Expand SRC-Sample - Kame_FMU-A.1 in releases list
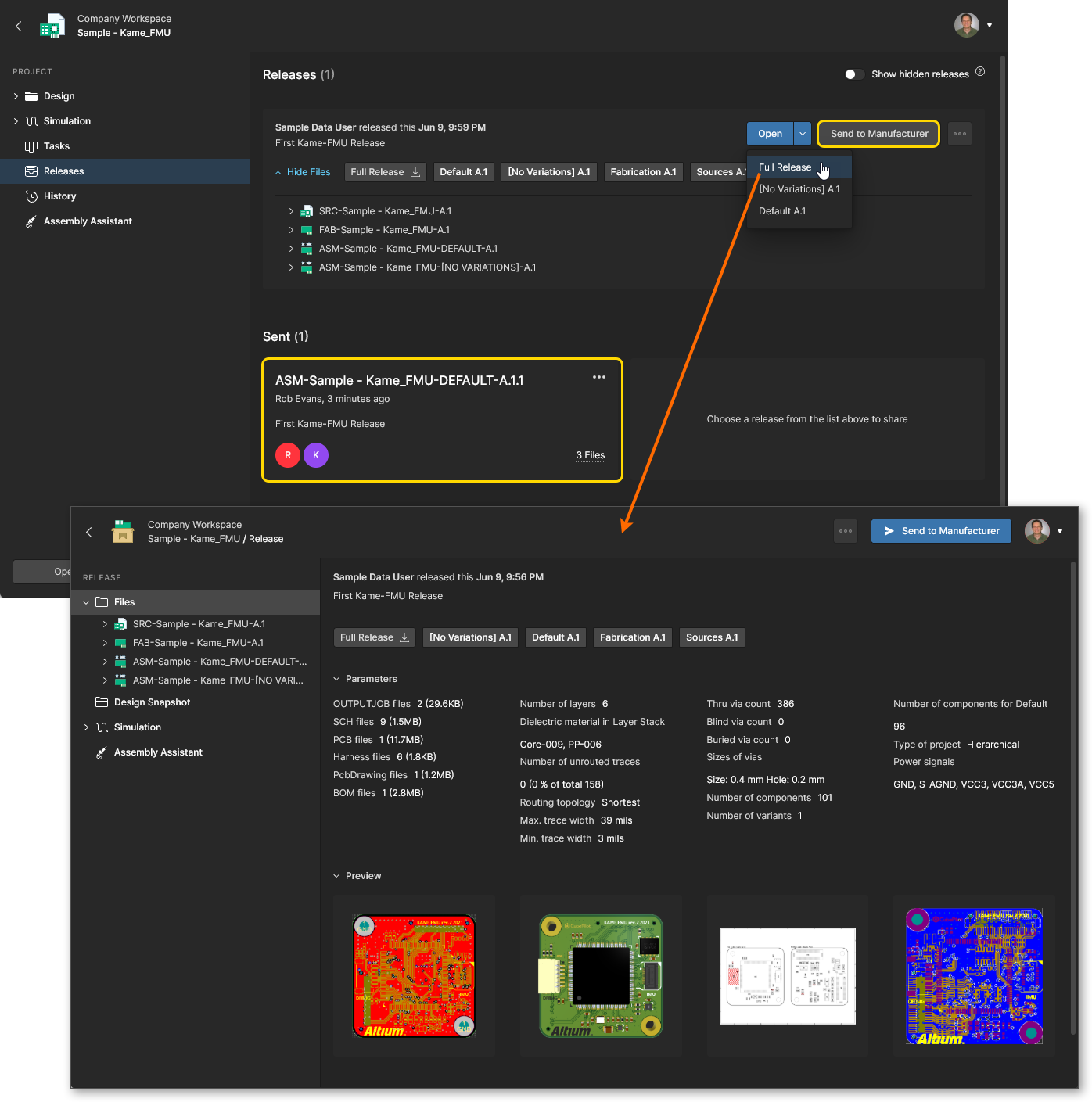This screenshot has height=1102, width=1092. 291,211
